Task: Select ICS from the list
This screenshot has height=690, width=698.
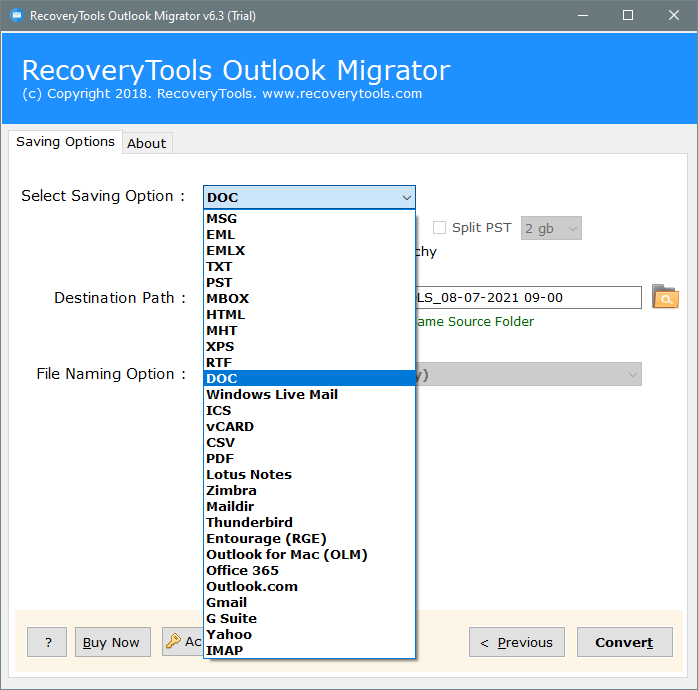Action: coord(309,411)
